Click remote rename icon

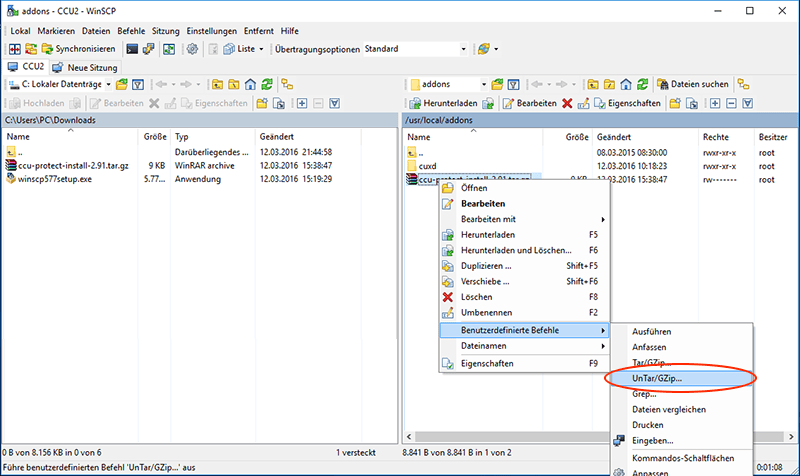point(583,103)
